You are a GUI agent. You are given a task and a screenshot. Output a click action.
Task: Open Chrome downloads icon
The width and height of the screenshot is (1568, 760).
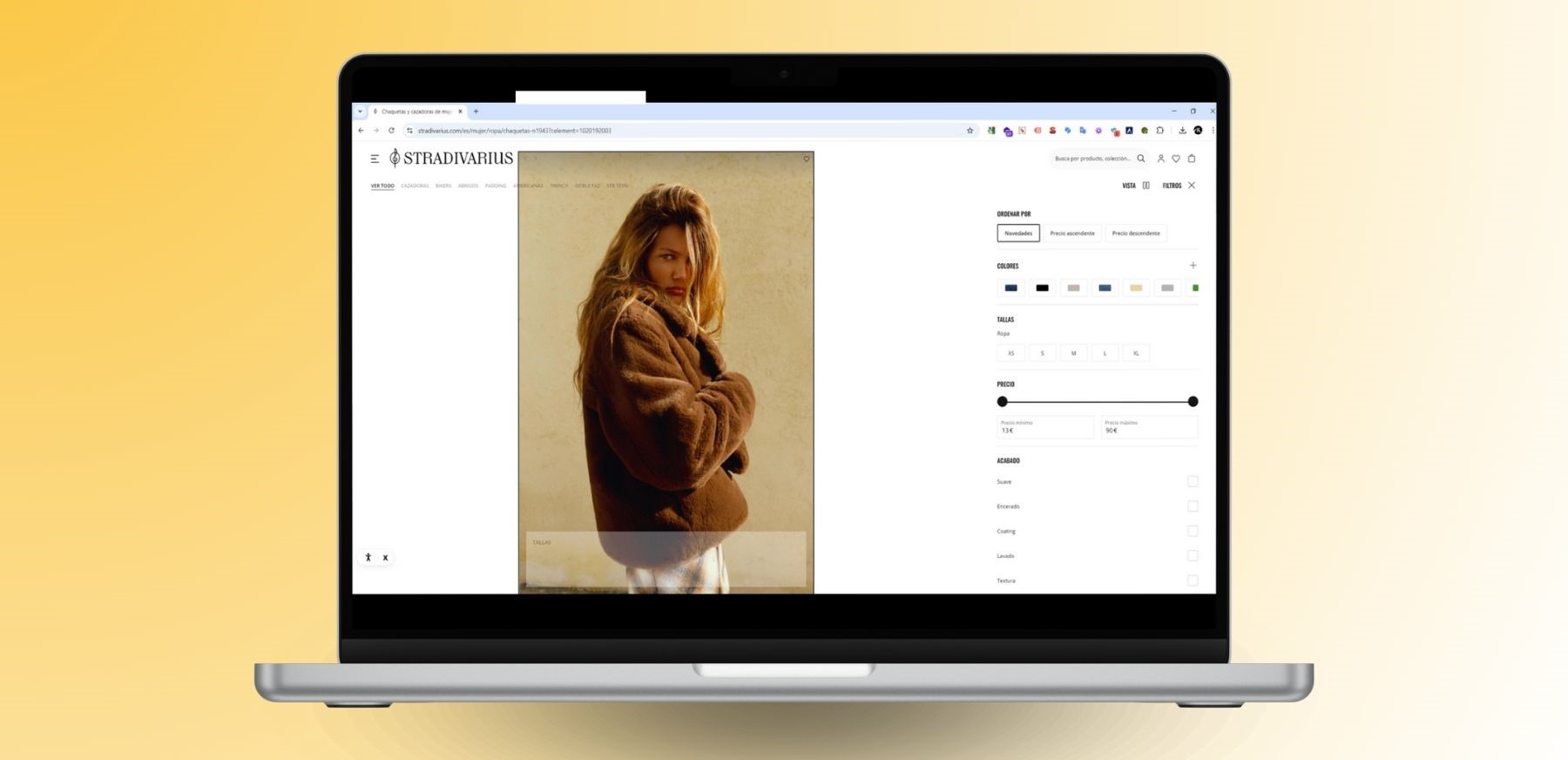click(x=1182, y=131)
